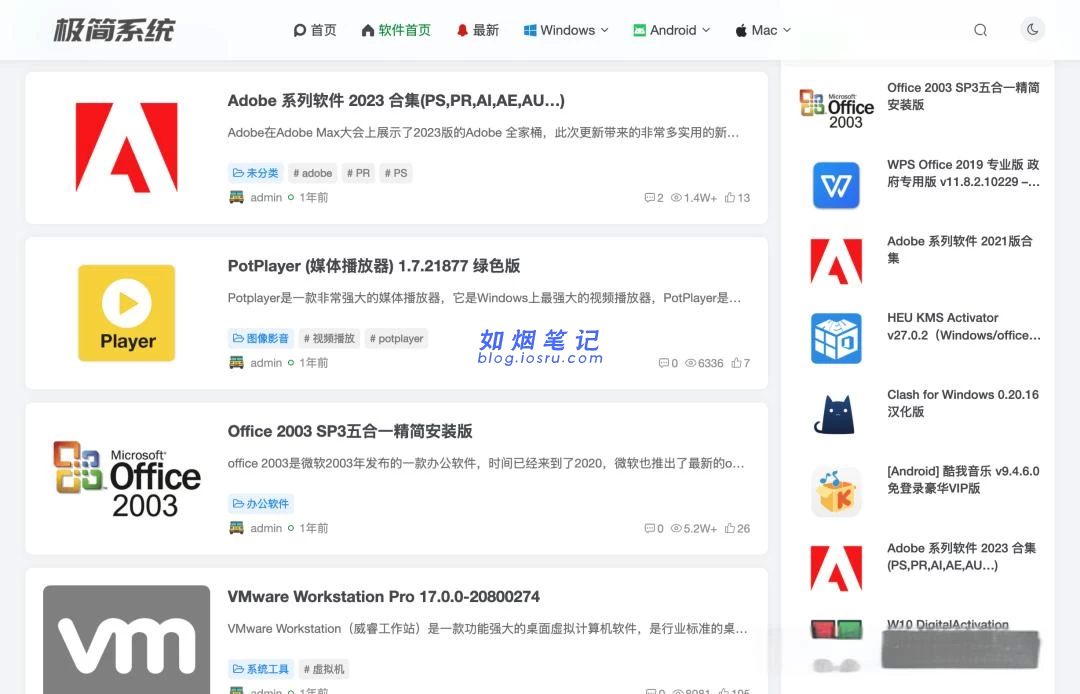
Task: Click views count 1.4W+ eye icon
Action: 694,198
